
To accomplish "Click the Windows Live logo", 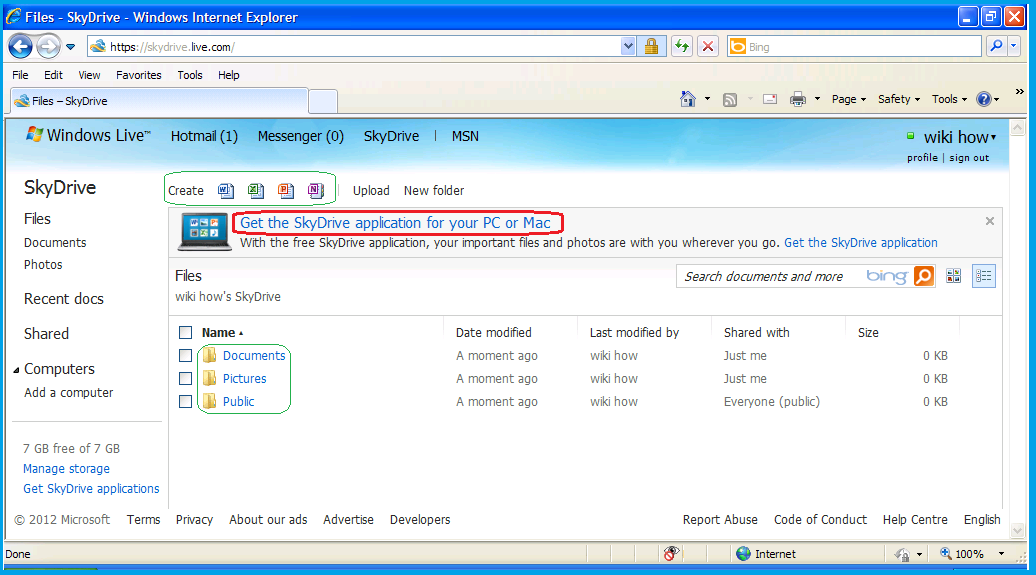I will point(89,135).
